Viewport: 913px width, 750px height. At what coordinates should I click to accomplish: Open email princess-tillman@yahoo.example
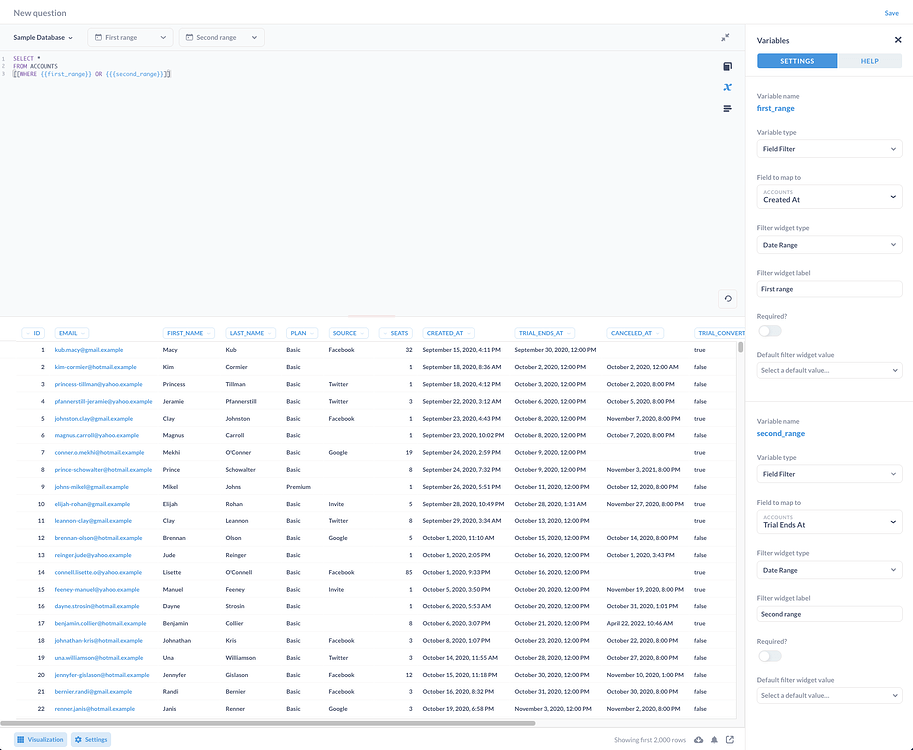coord(98,384)
